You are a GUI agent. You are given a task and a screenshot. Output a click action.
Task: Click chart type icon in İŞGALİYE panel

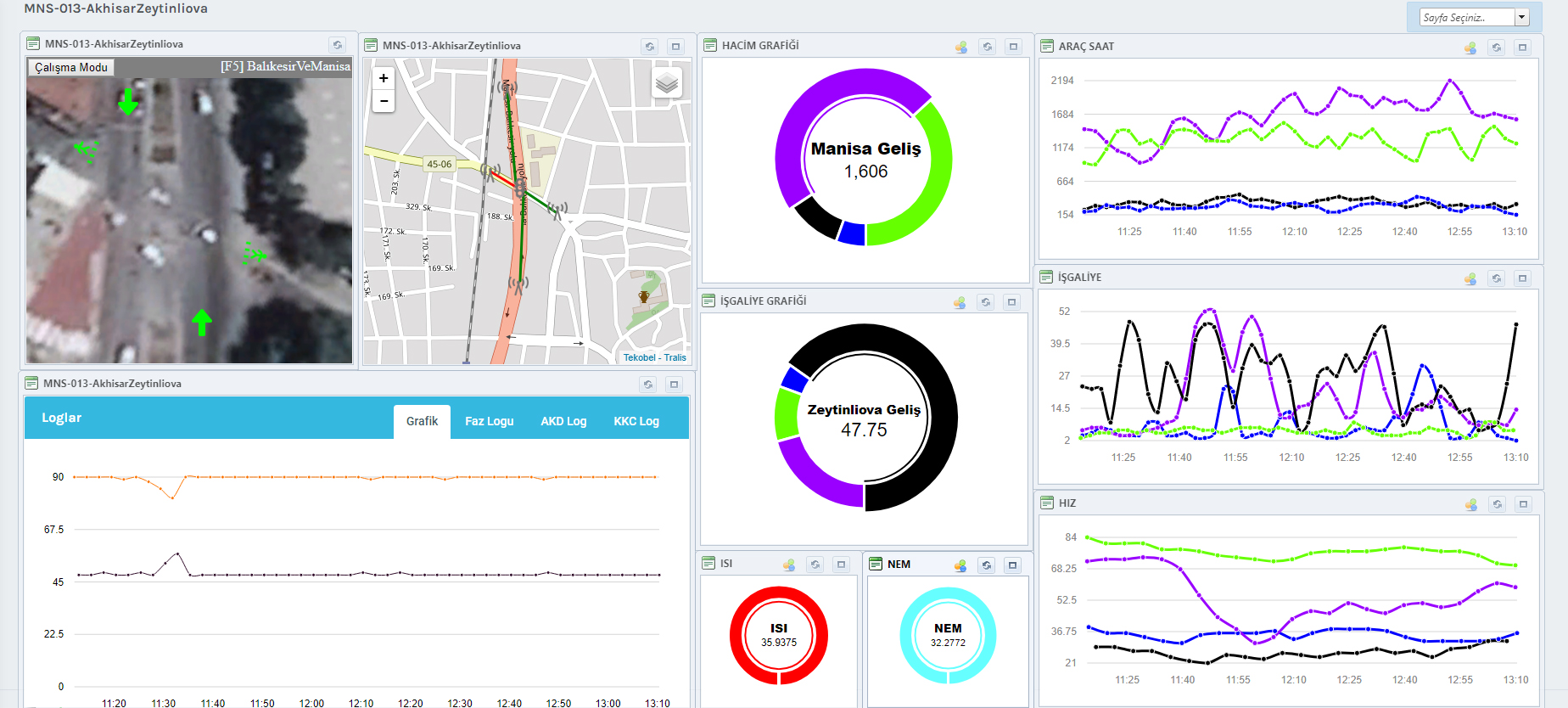[x=1470, y=278]
